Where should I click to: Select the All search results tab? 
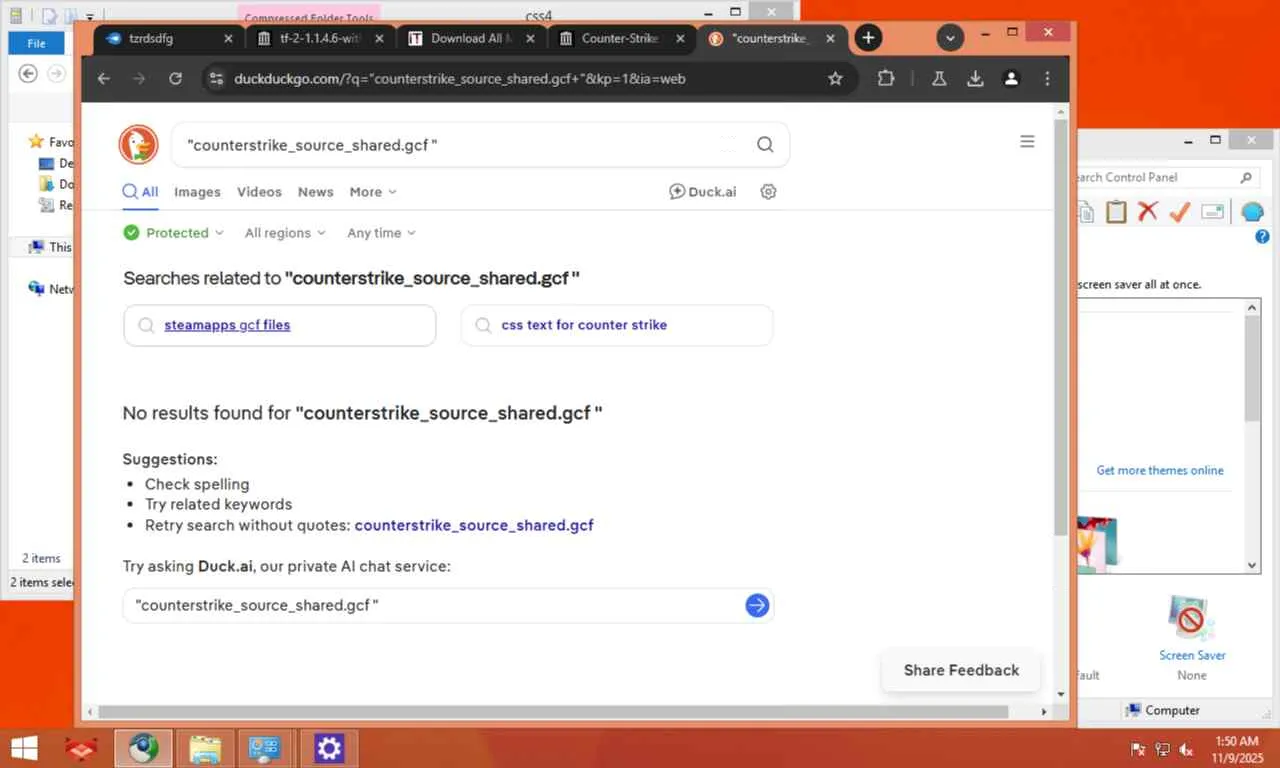[x=140, y=192]
